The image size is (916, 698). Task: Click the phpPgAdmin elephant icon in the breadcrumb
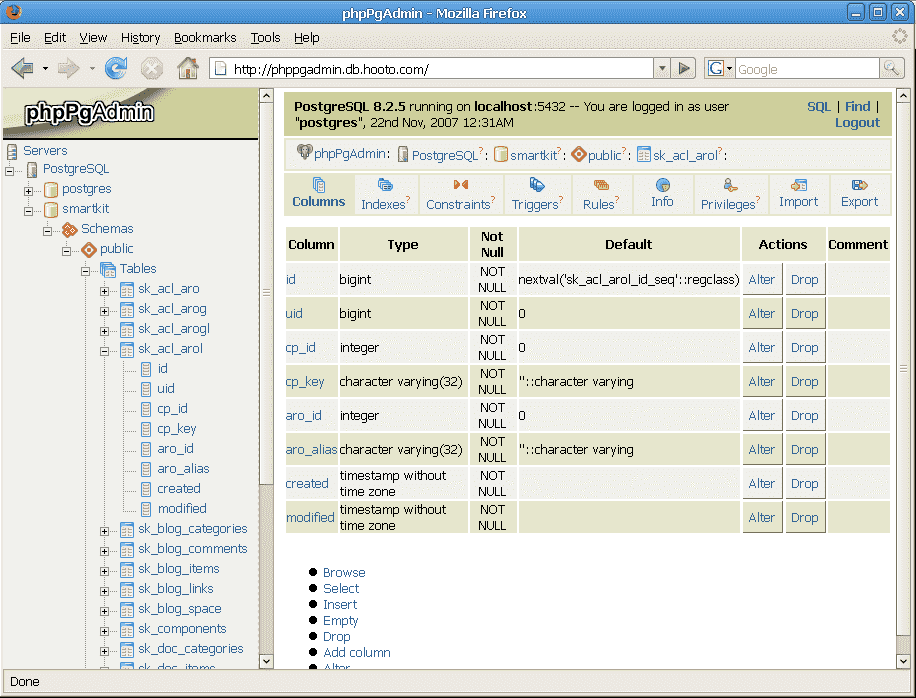304,152
